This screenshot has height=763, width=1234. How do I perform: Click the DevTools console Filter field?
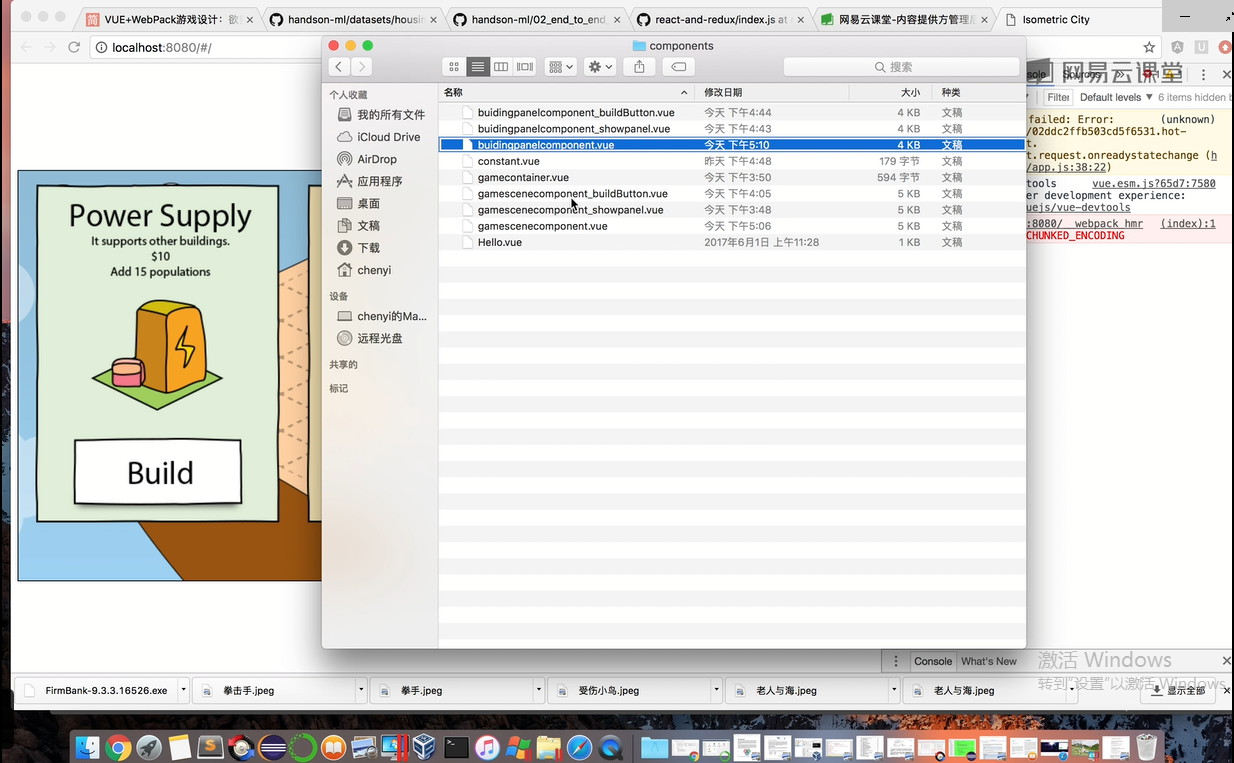[1058, 97]
